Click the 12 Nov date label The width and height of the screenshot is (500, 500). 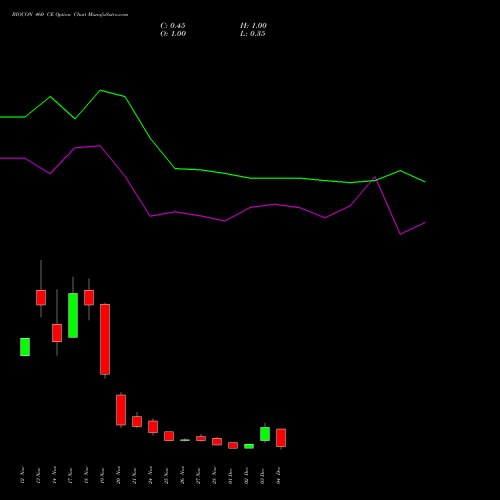[22, 475]
